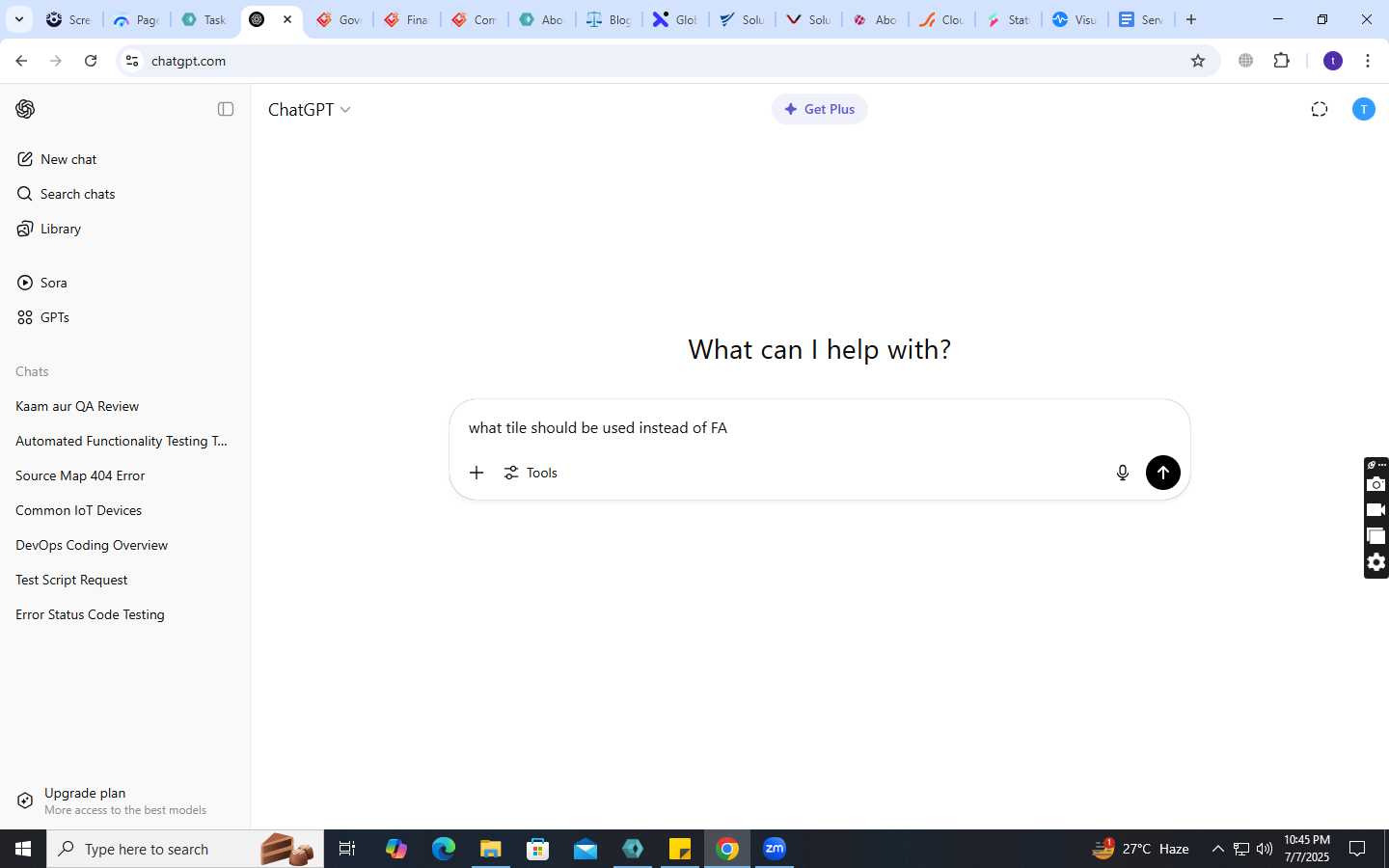Expand the ChatGPT model dropdown
1389x868 pixels.
pos(309,109)
